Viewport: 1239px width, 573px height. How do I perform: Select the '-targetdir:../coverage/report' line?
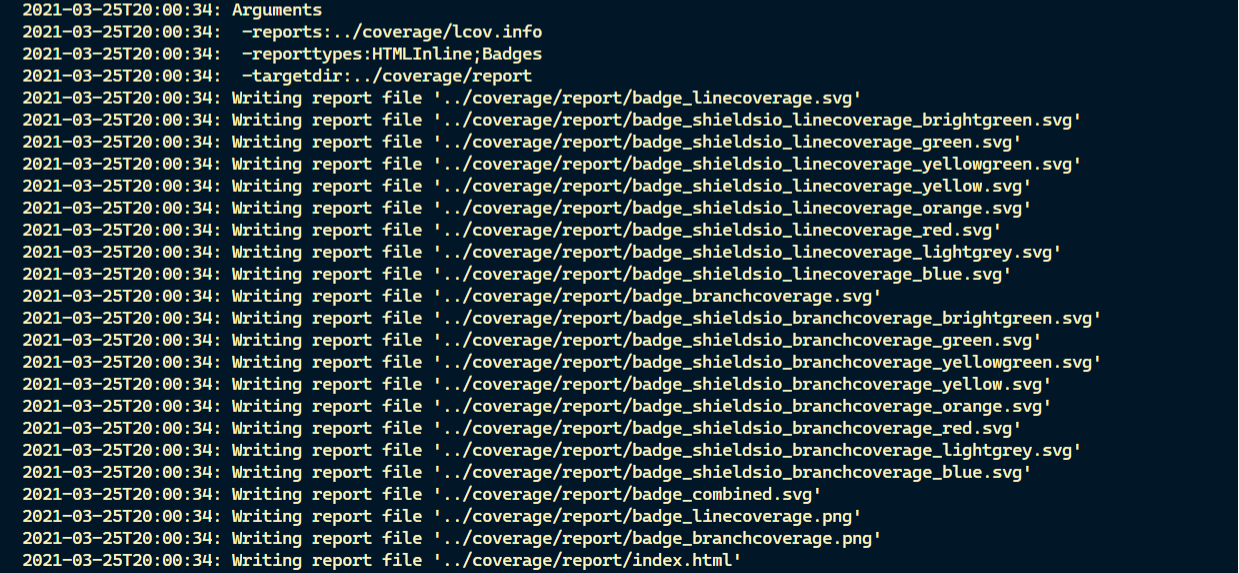pyautogui.click(x=277, y=76)
